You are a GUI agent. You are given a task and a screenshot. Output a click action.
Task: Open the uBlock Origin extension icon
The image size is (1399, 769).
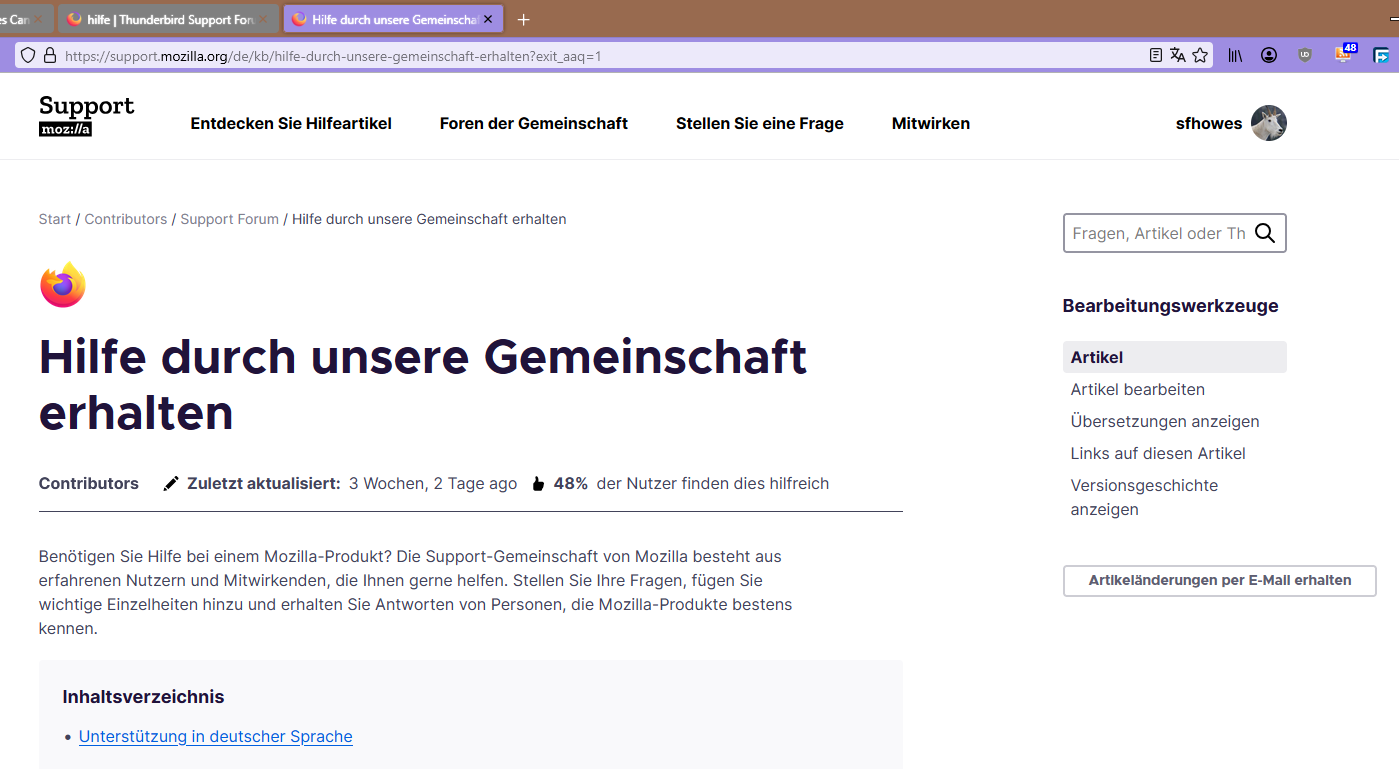pos(1305,56)
